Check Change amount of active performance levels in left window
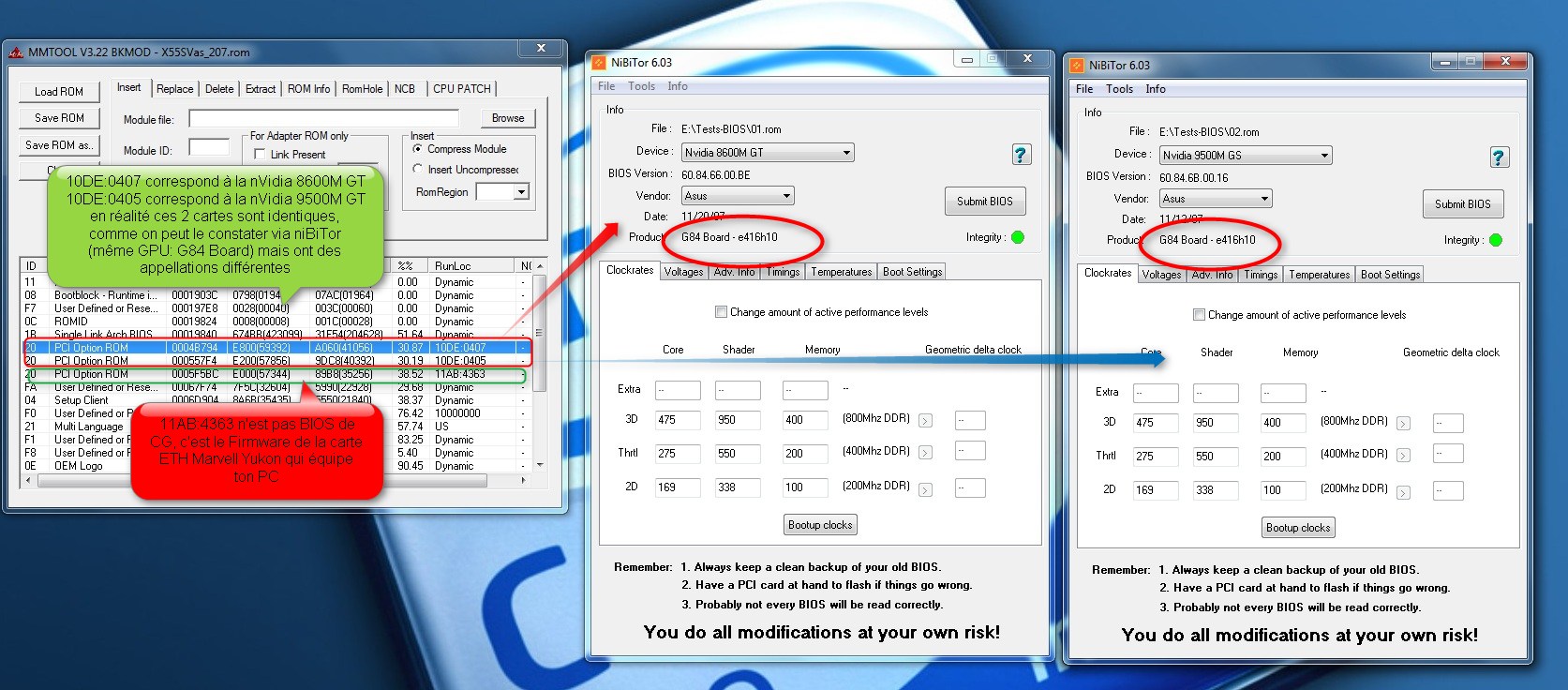Viewport: 1568px width, 690px height. pyautogui.click(x=721, y=312)
